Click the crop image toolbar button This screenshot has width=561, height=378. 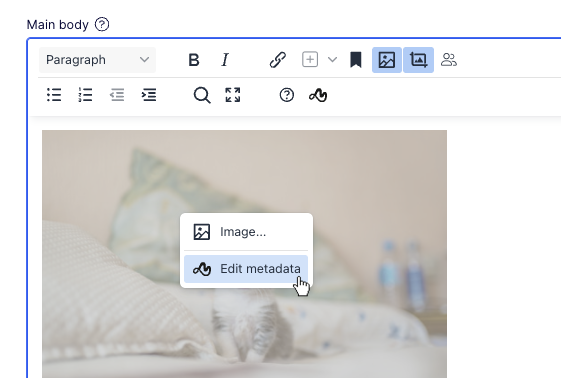coord(418,60)
